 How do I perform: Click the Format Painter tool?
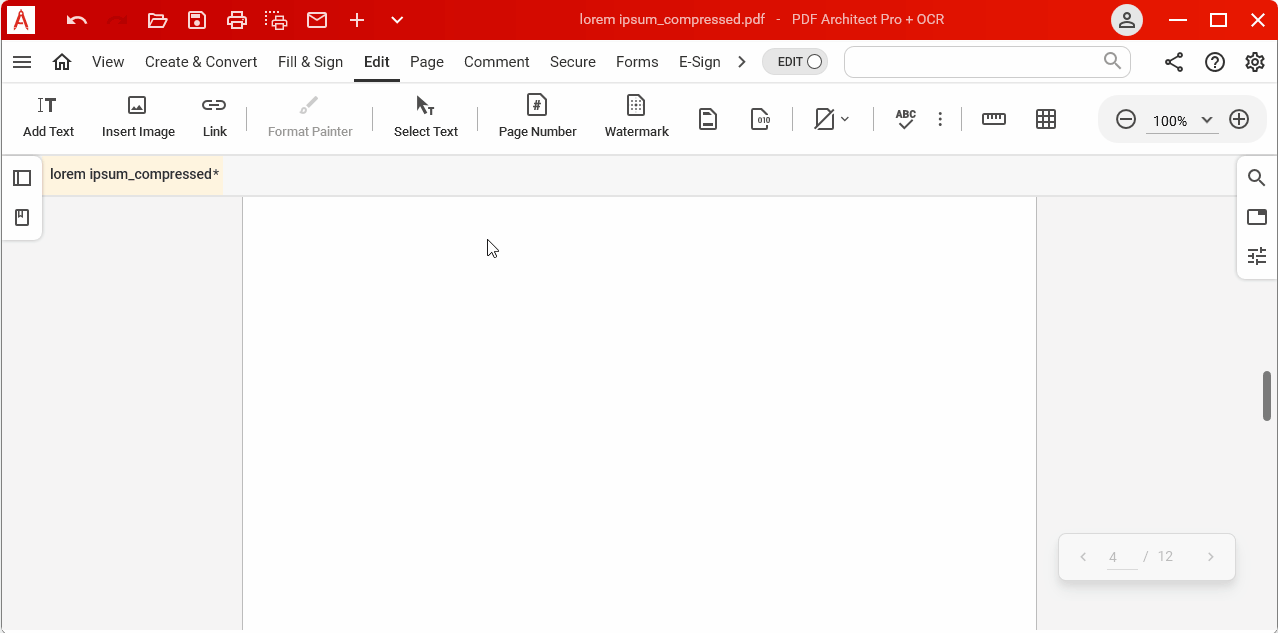click(x=310, y=118)
